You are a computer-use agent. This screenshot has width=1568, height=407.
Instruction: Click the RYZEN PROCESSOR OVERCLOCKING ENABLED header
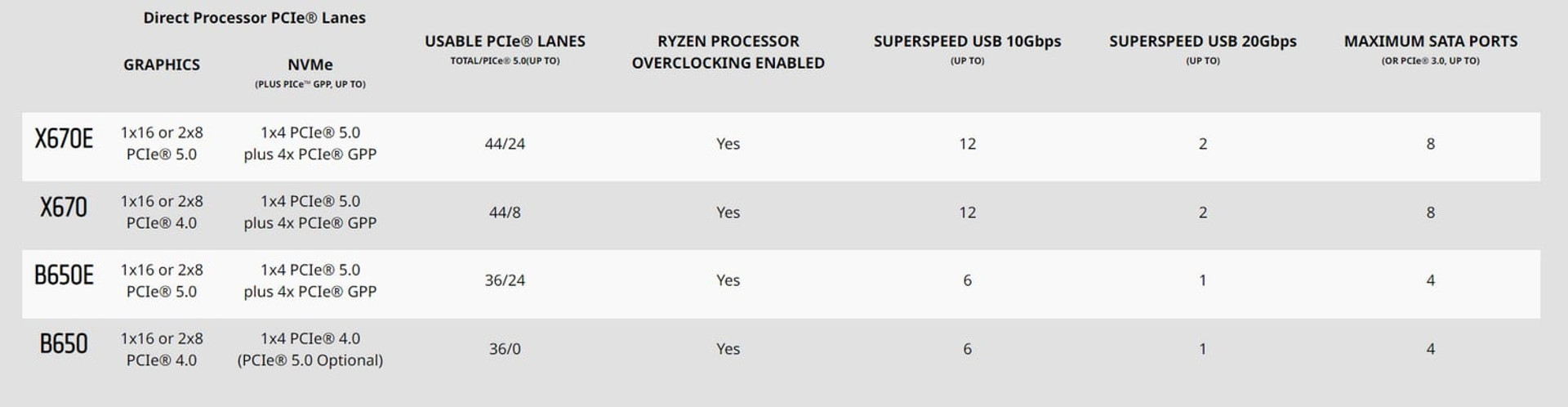[728, 51]
